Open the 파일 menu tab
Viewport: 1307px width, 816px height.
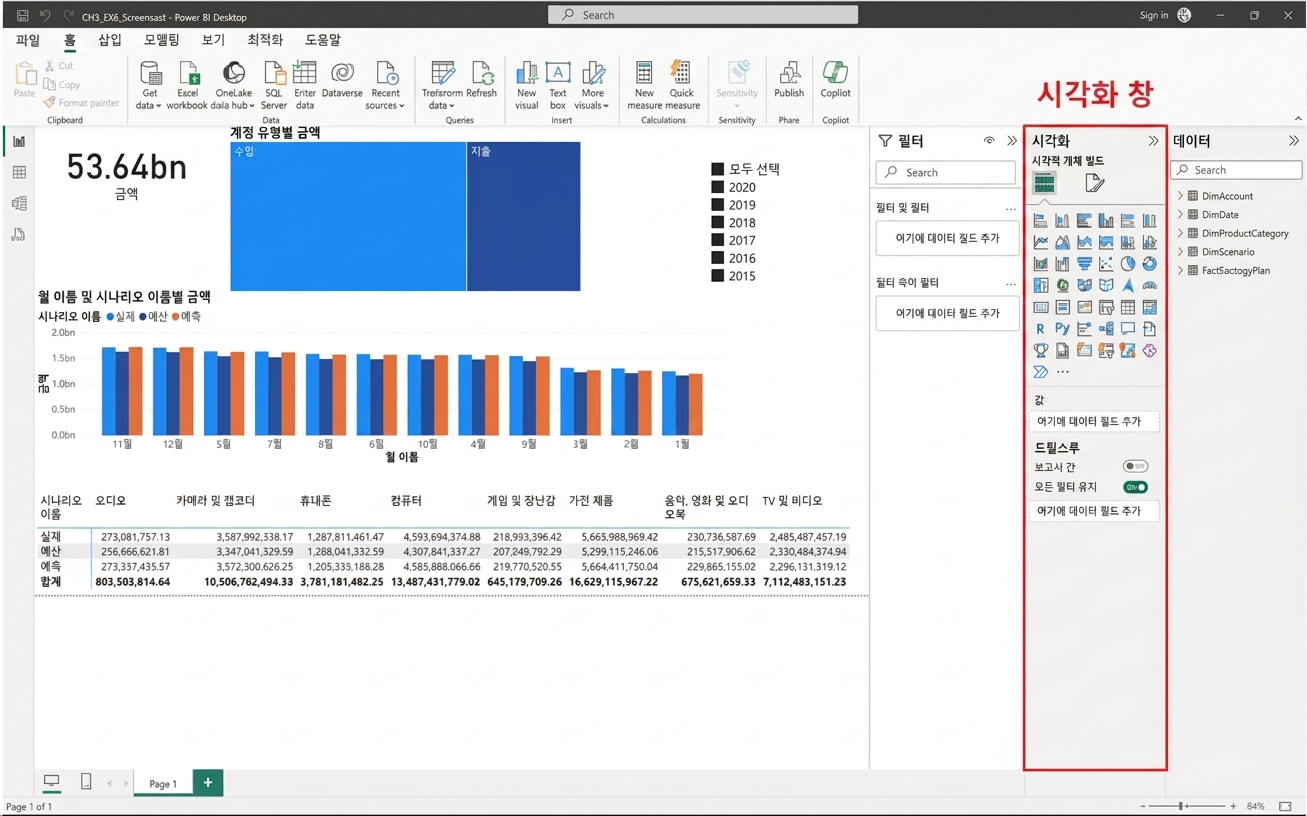28,40
